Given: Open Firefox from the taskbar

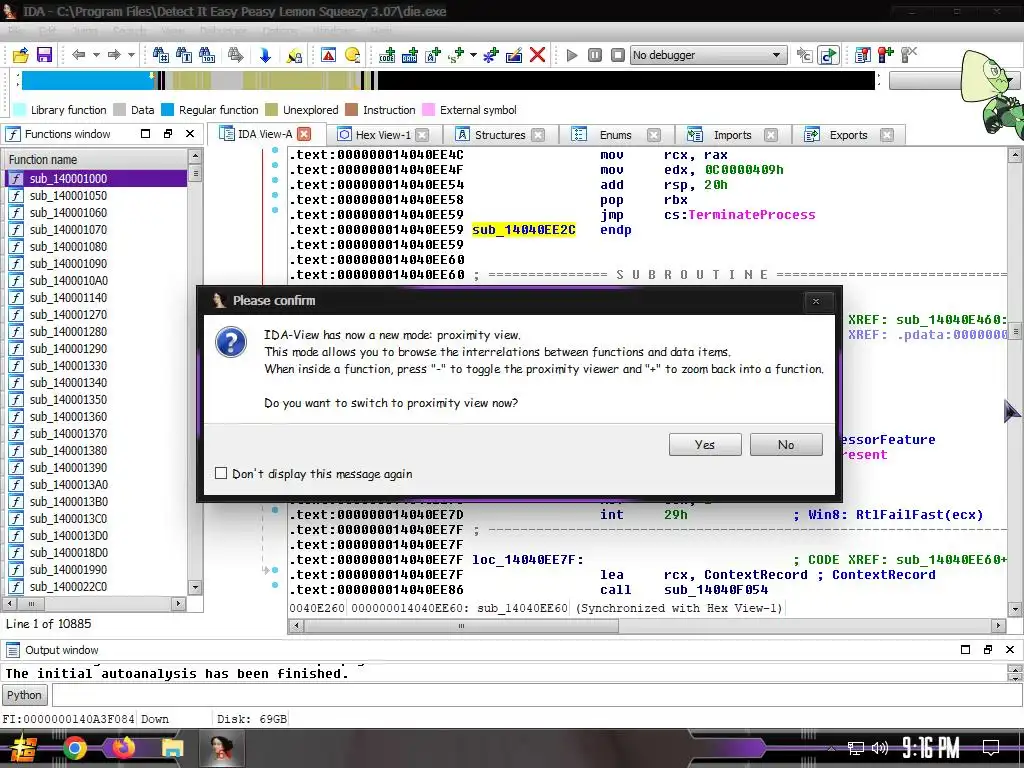Looking at the screenshot, I should click(x=123, y=748).
